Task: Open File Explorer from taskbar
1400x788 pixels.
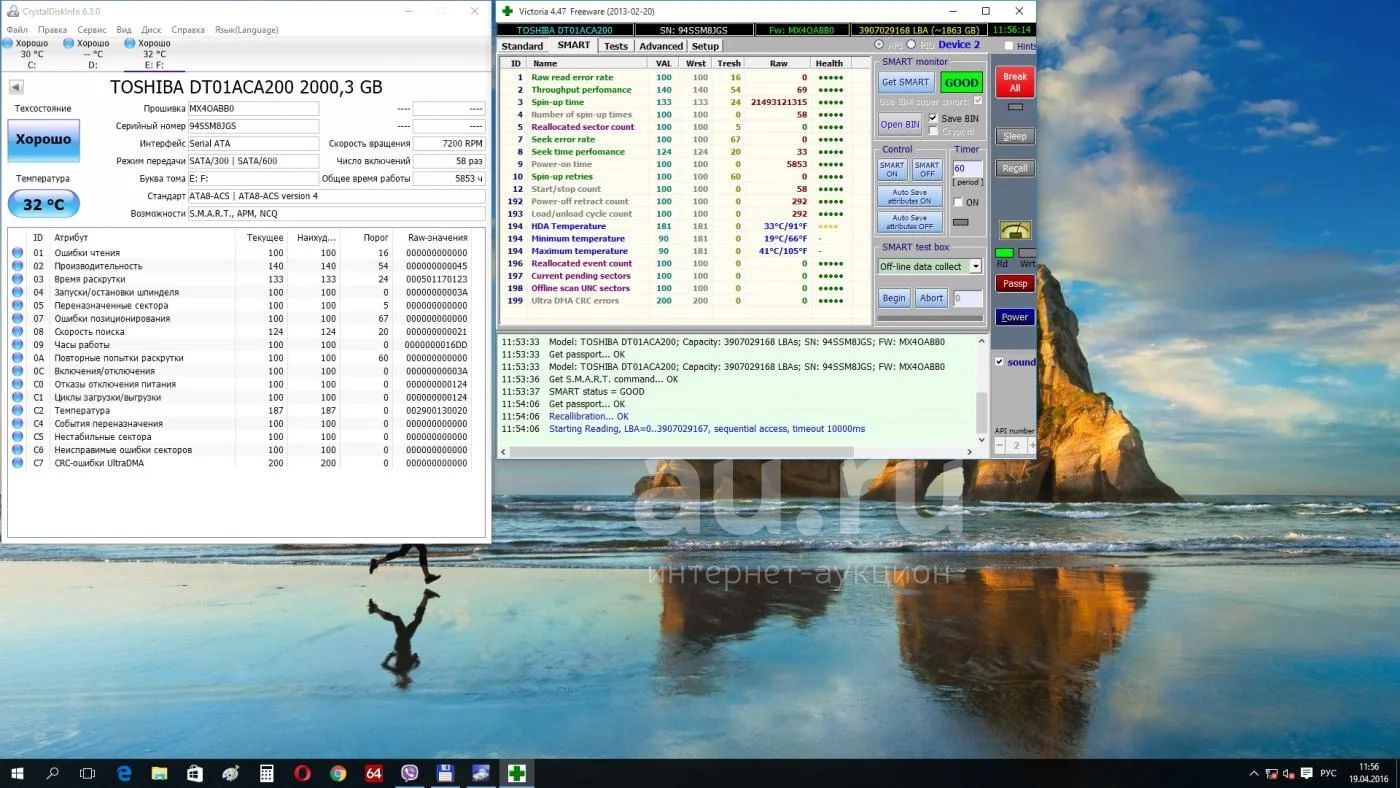Action: (x=159, y=773)
